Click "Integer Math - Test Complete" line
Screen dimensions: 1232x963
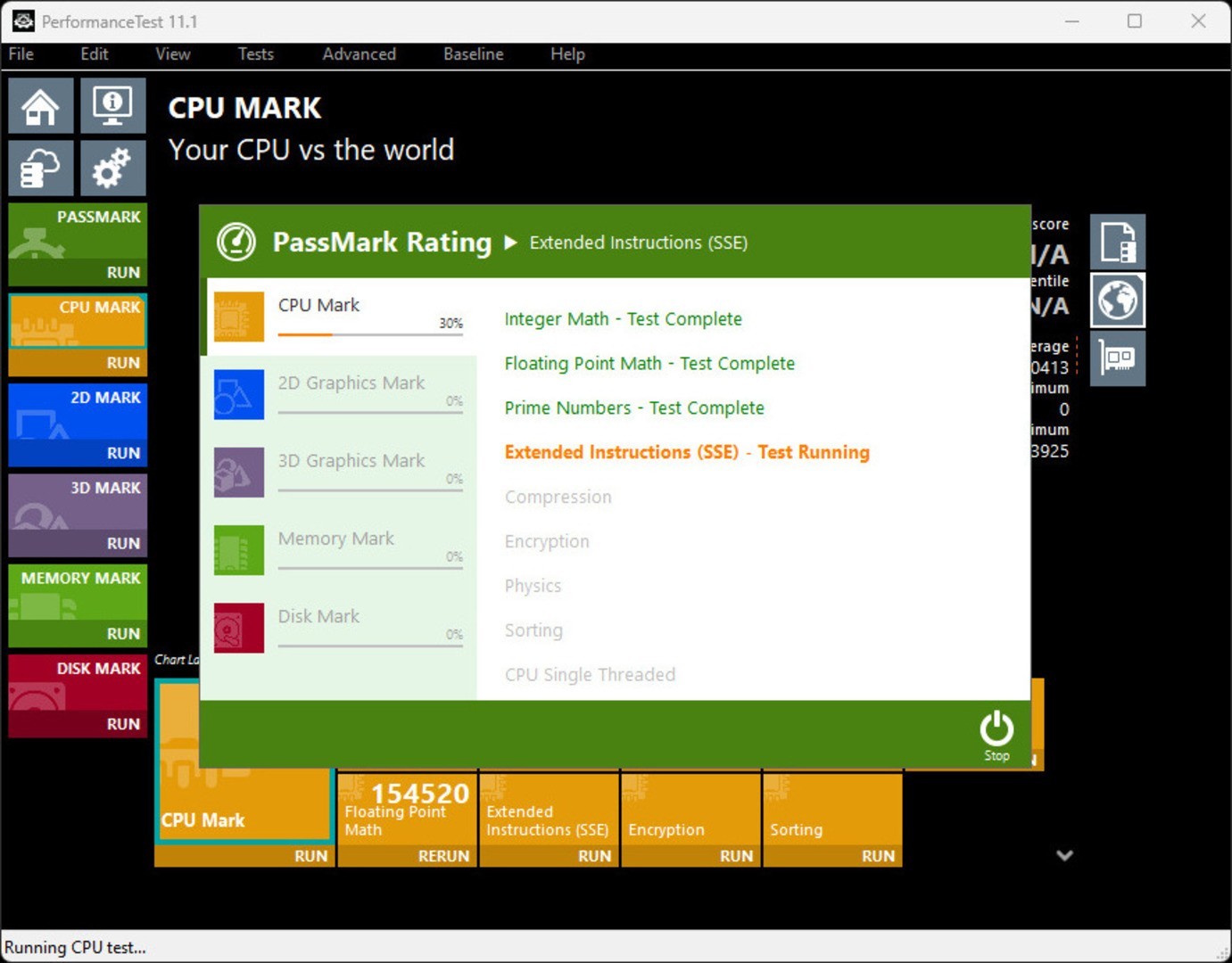coord(623,319)
